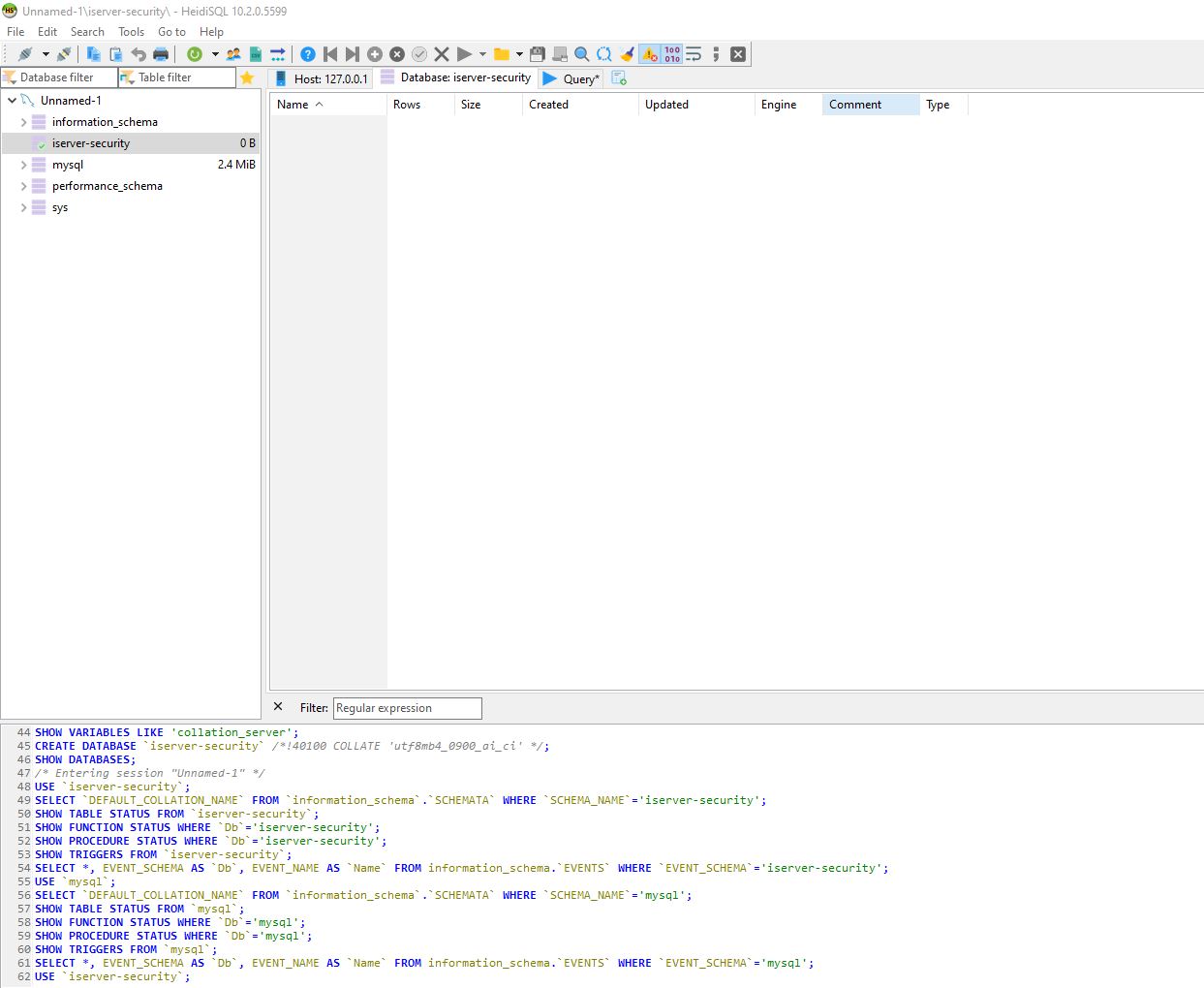1204x988 pixels.
Task: Switch to Host: 127.0.0.1 tab
Action: pyautogui.click(x=321, y=78)
